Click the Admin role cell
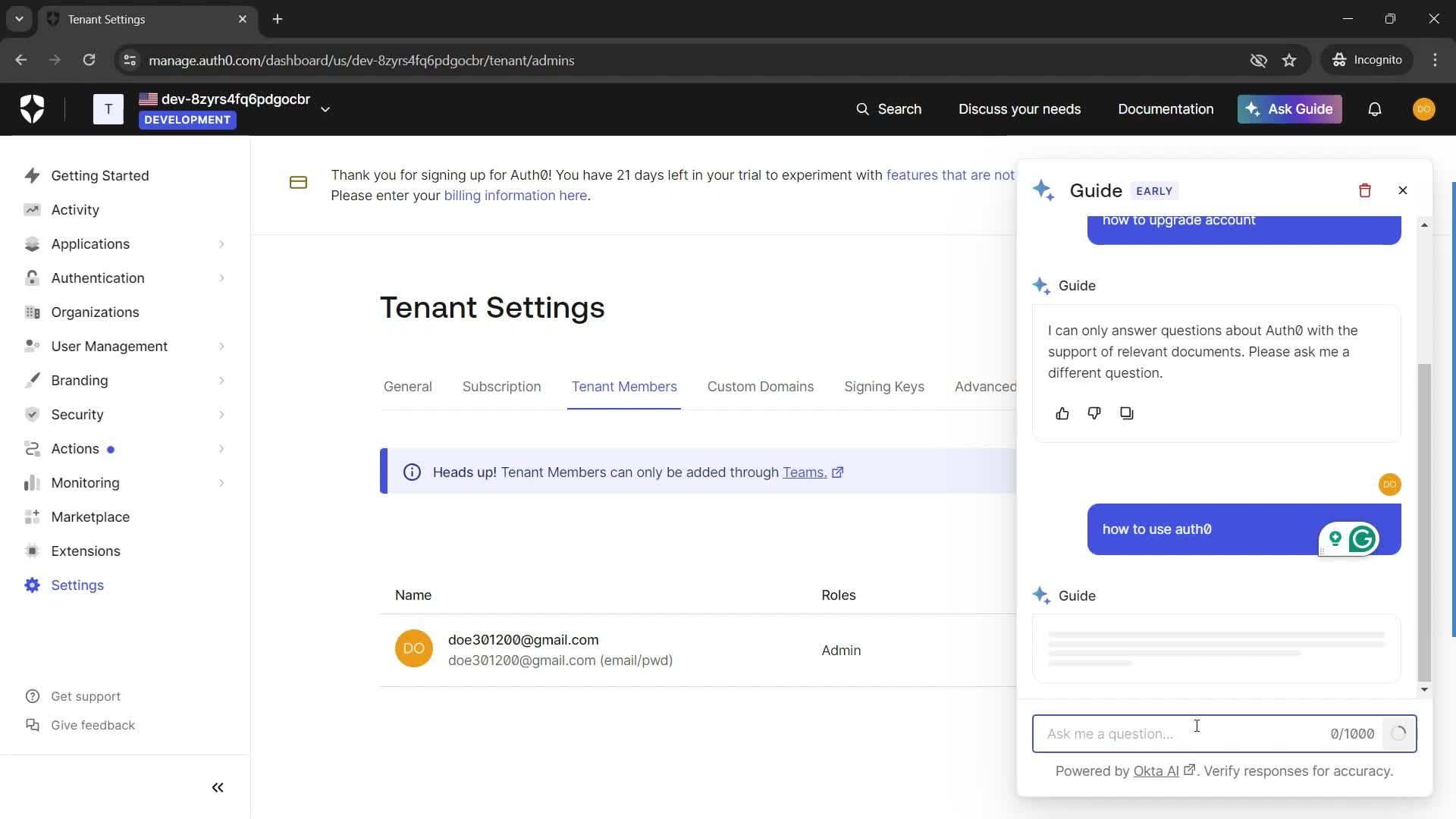 tap(841, 651)
